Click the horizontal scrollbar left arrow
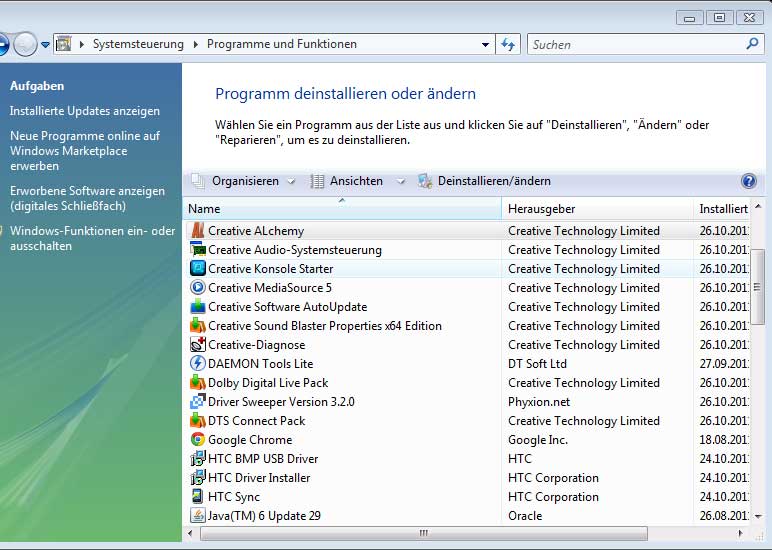The width and height of the screenshot is (772, 550). (x=191, y=533)
